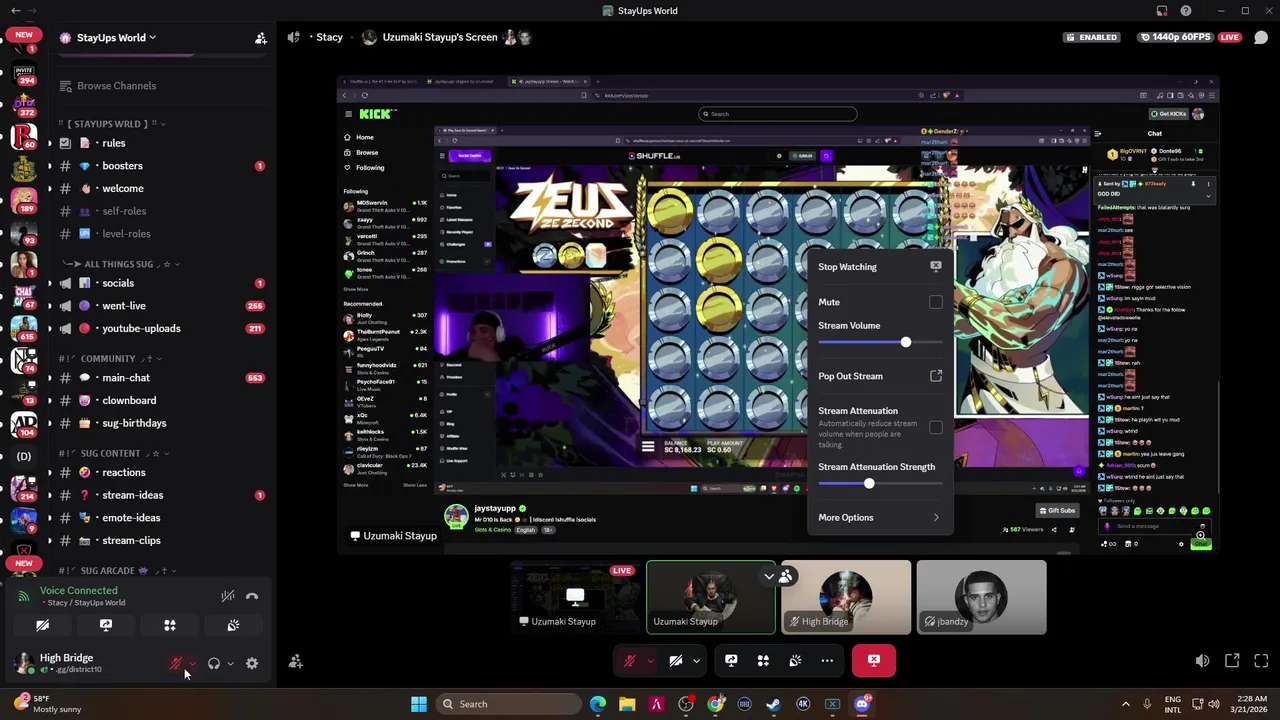This screenshot has width=1280, height=720.
Task: Open output device arrow beside headphones icon
Action: pyautogui.click(x=230, y=664)
